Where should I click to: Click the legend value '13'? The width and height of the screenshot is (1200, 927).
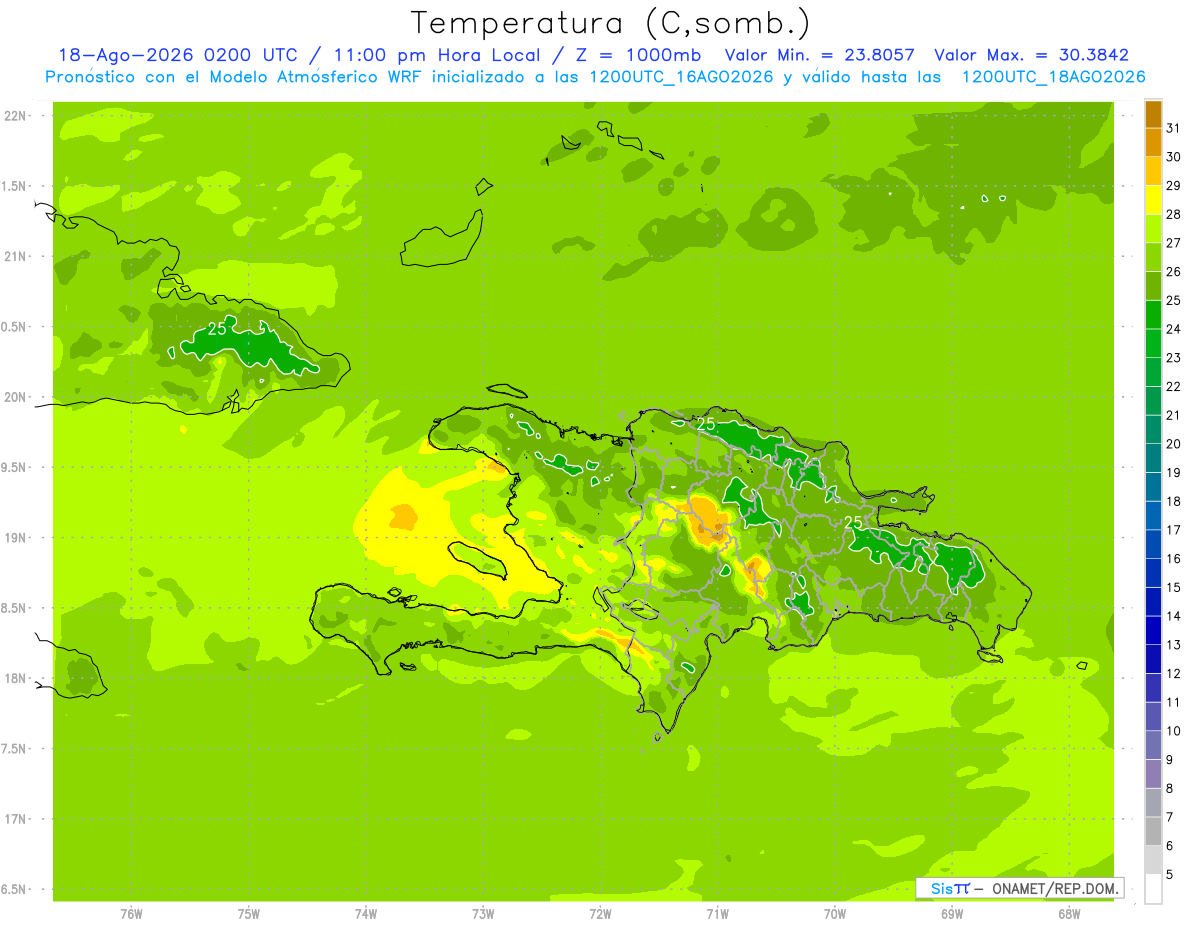click(x=1174, y=646)
